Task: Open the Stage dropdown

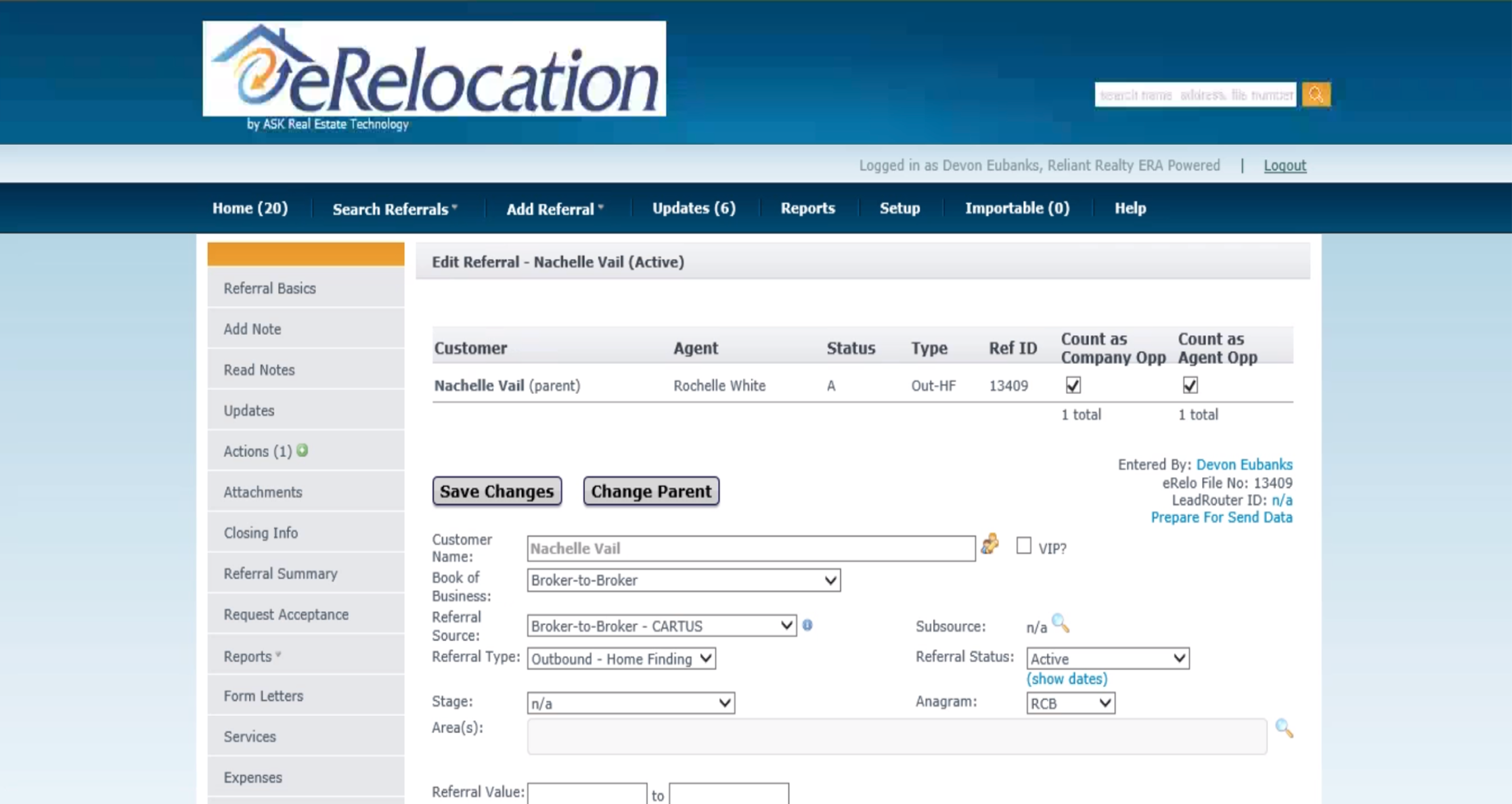Action: click(x=630, y=704)
